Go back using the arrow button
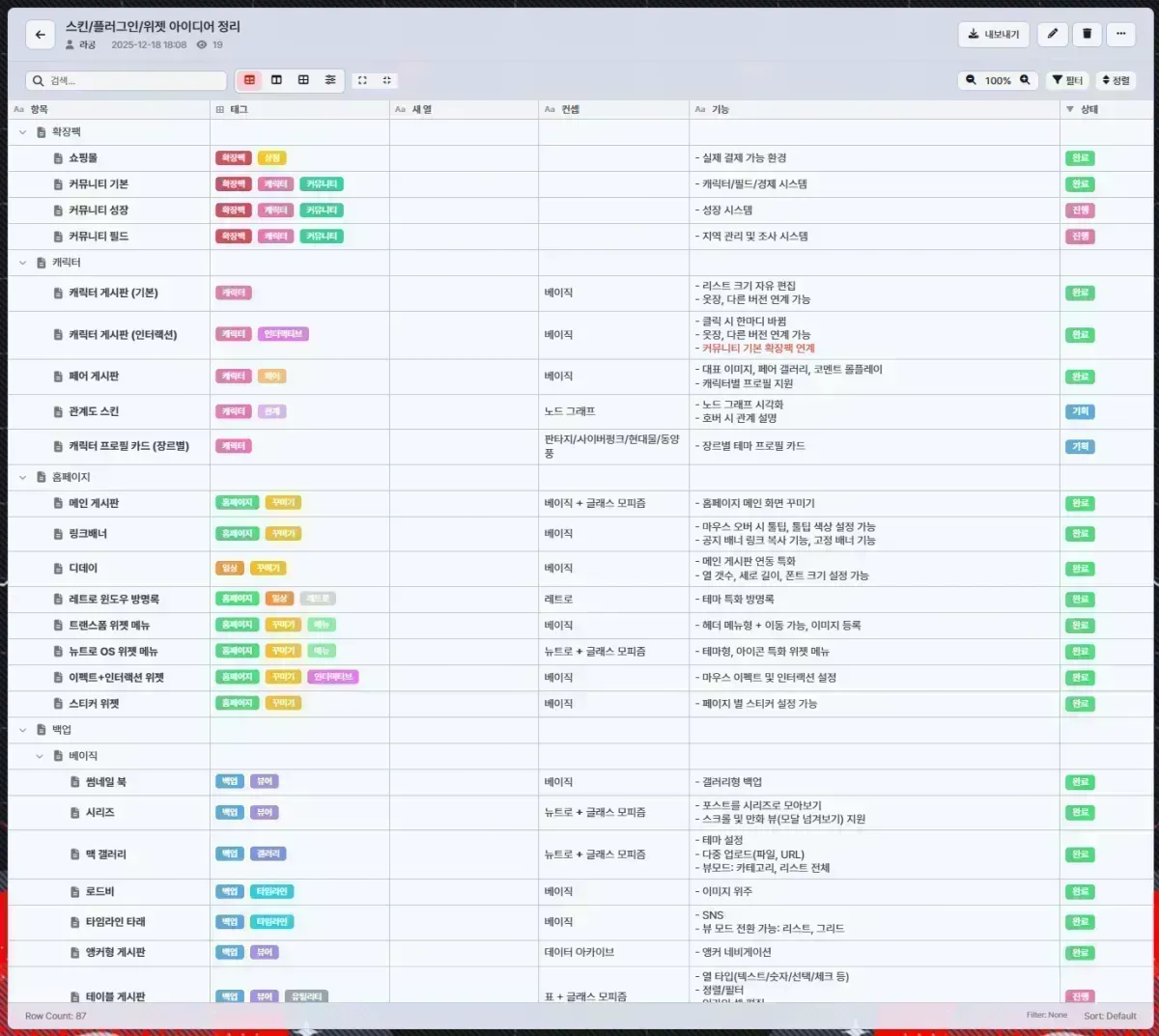 point(40,35)
